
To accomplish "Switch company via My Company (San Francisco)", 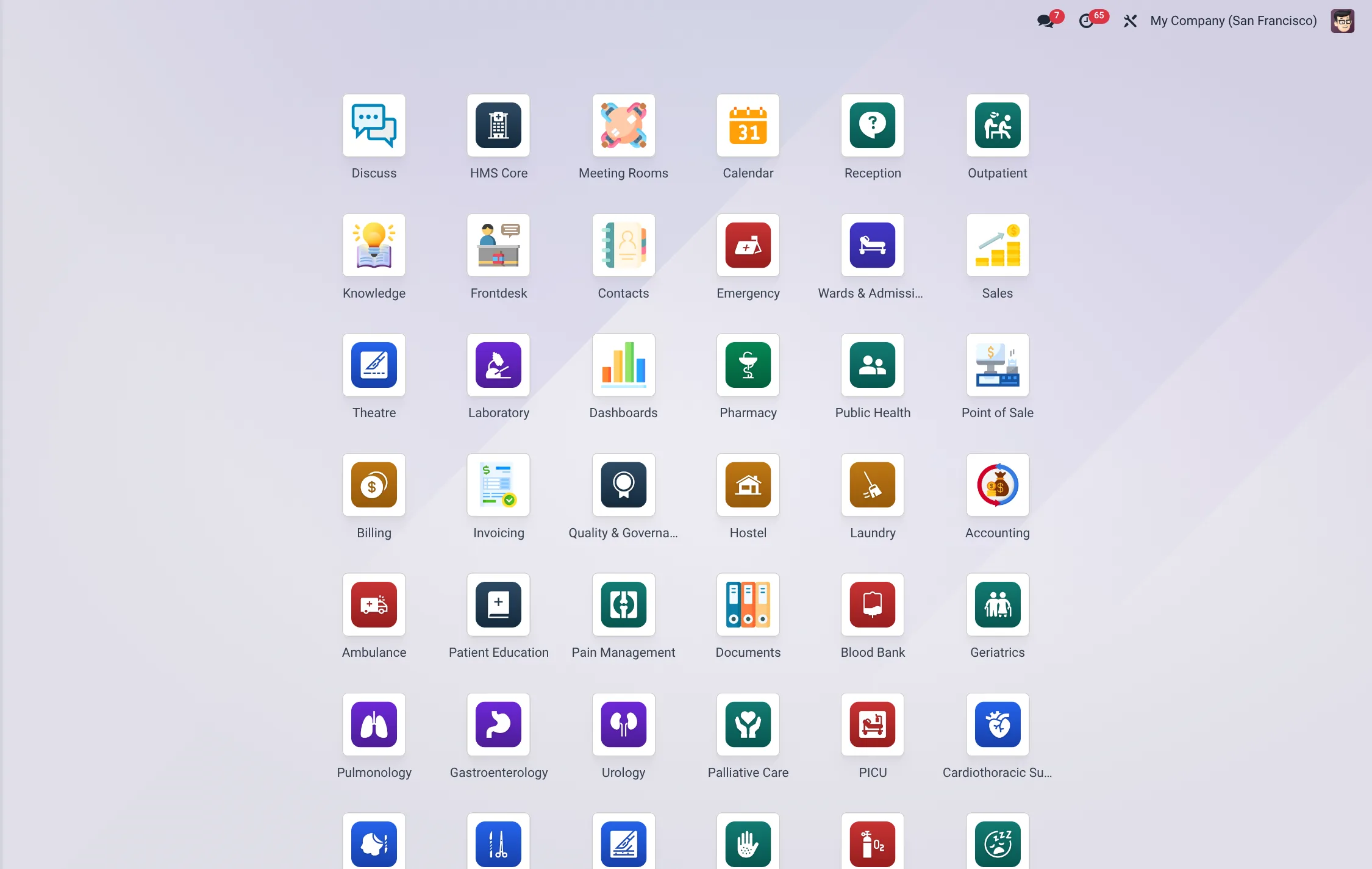I will point(1233,21).
